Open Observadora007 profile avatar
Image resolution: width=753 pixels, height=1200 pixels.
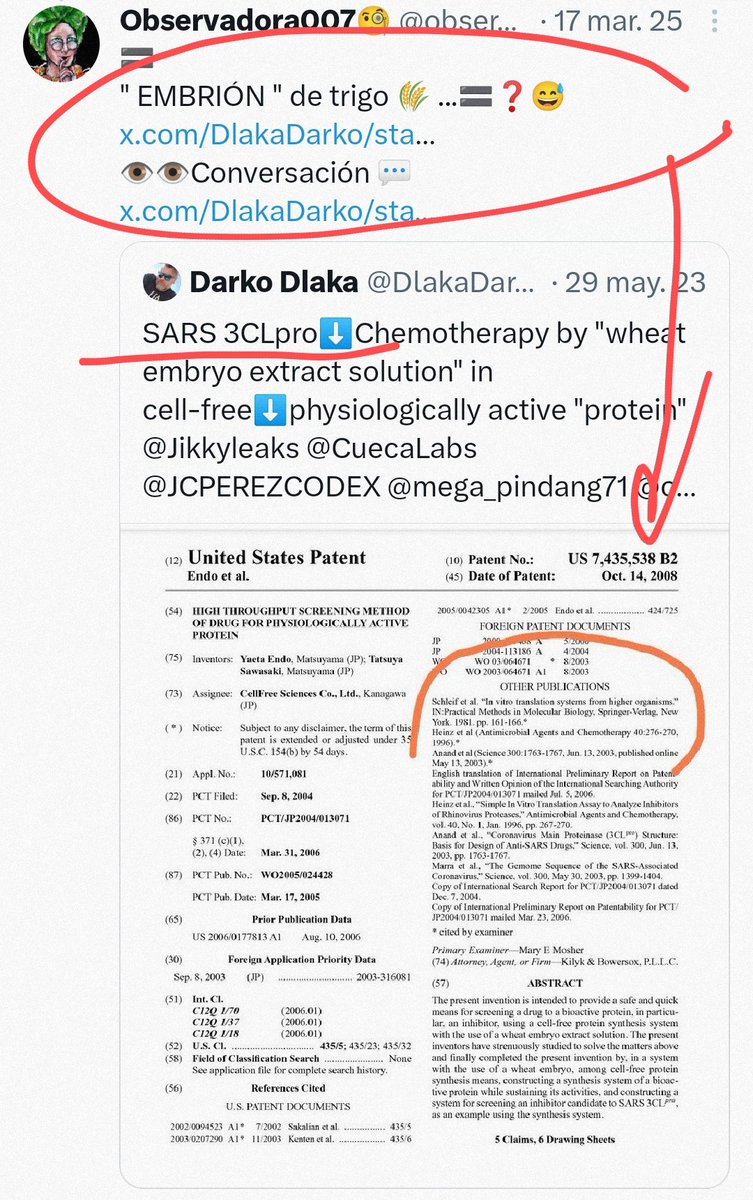(60, 41)
